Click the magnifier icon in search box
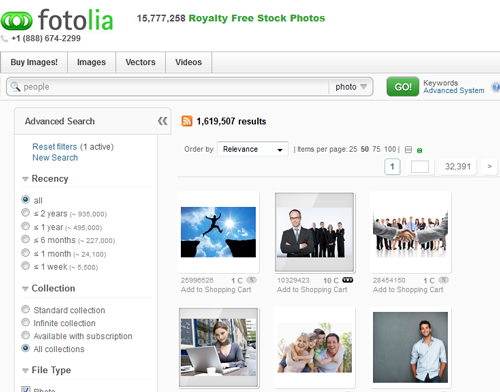 pyautogui.click(x=15, y=87)
